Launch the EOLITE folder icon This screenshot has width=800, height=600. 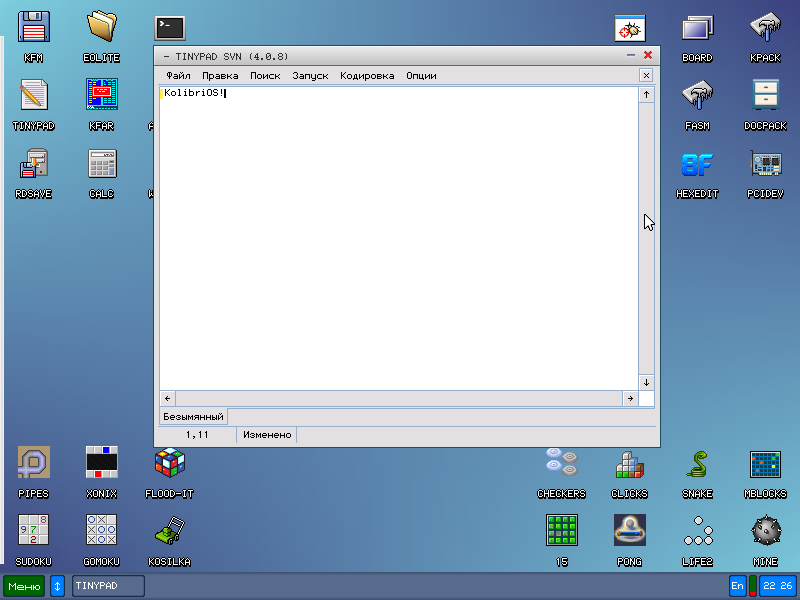(101, 27)
